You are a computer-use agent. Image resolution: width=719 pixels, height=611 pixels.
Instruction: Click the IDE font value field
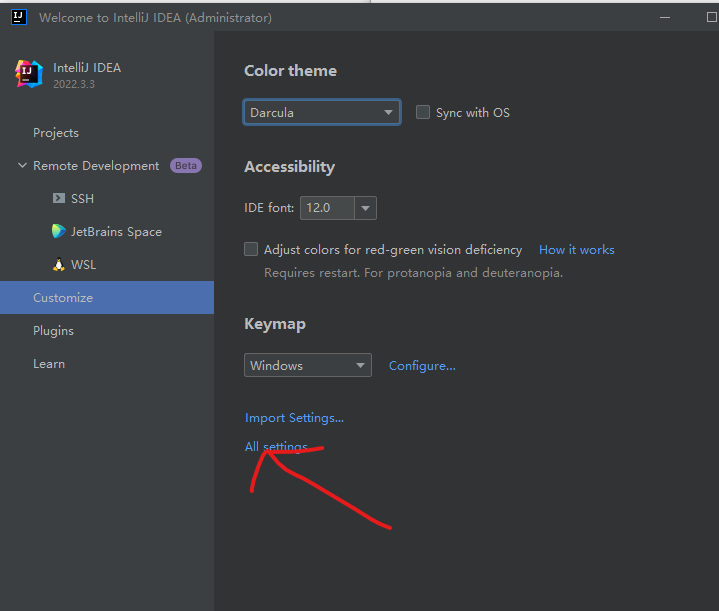pyautogui.click(x=327, y=208)
